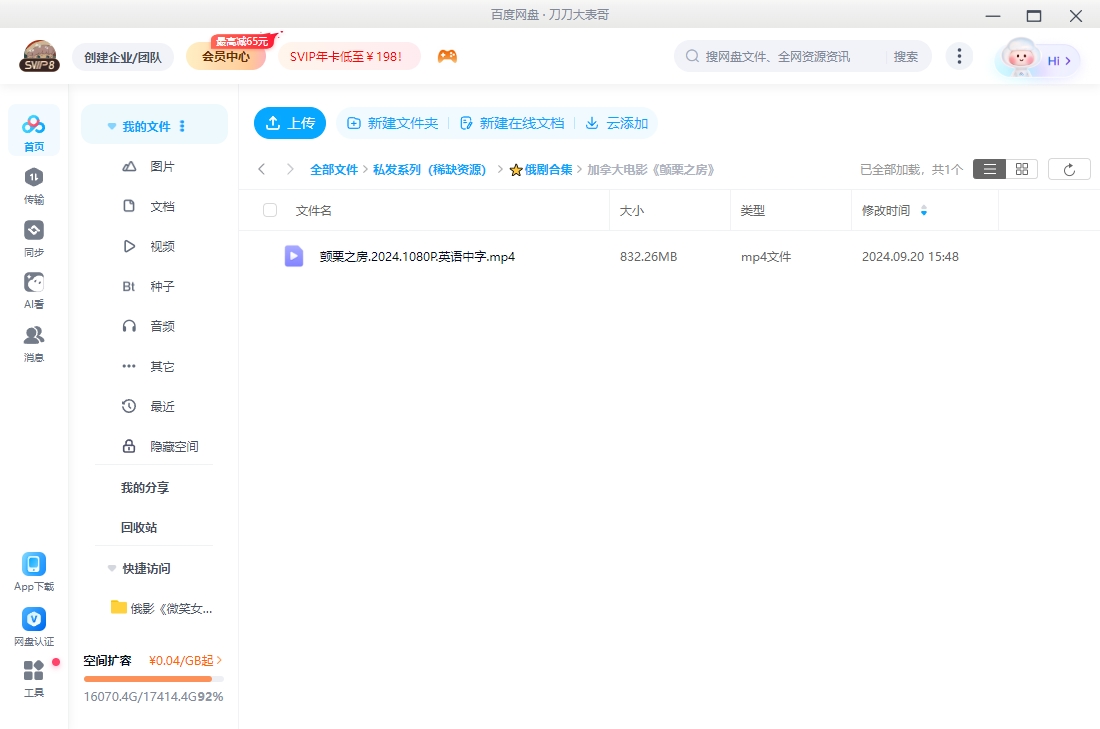Click the 上传 upload button
Image resolution: width=1100 pixels, height=729 pixels.
290,122
